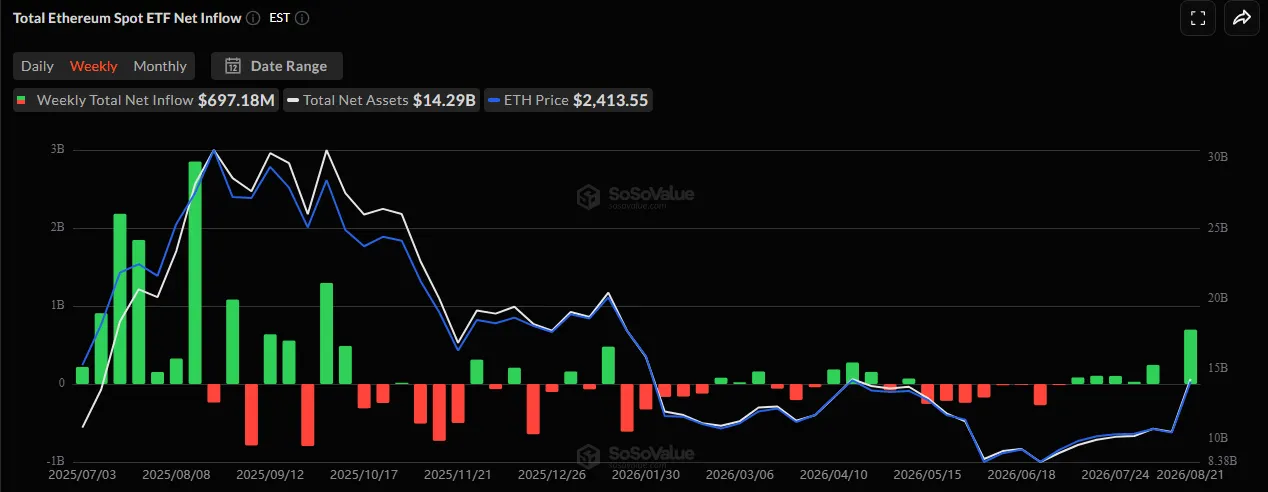Image resolution: width=1268 pixels, height=492 pixels.
Task: Open the Date Range picker
Action: (277, 66)
